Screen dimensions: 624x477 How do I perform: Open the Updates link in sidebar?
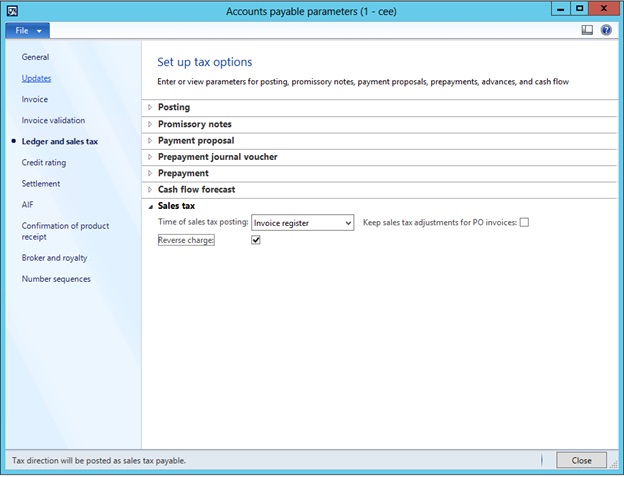click(x=36, y=78)
